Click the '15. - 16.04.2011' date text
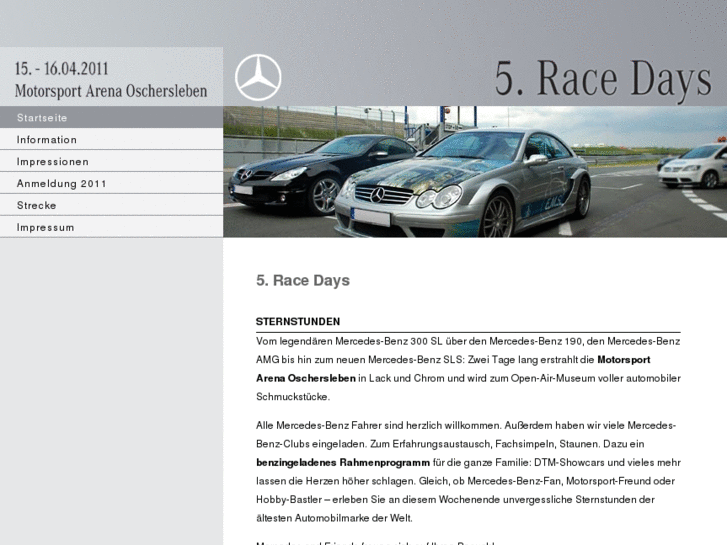 62,69
